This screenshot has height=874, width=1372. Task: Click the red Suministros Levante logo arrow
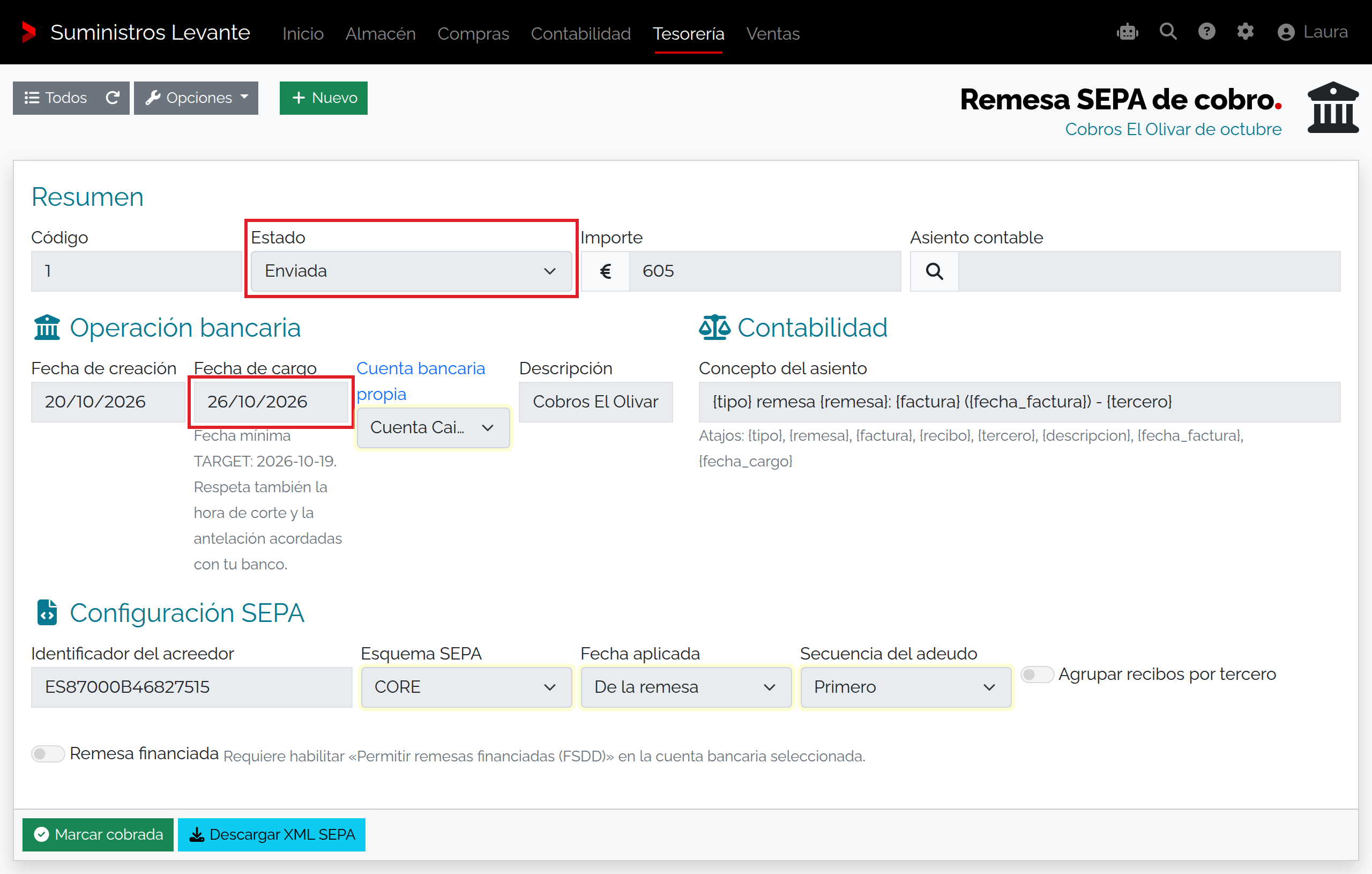(28, 33)
